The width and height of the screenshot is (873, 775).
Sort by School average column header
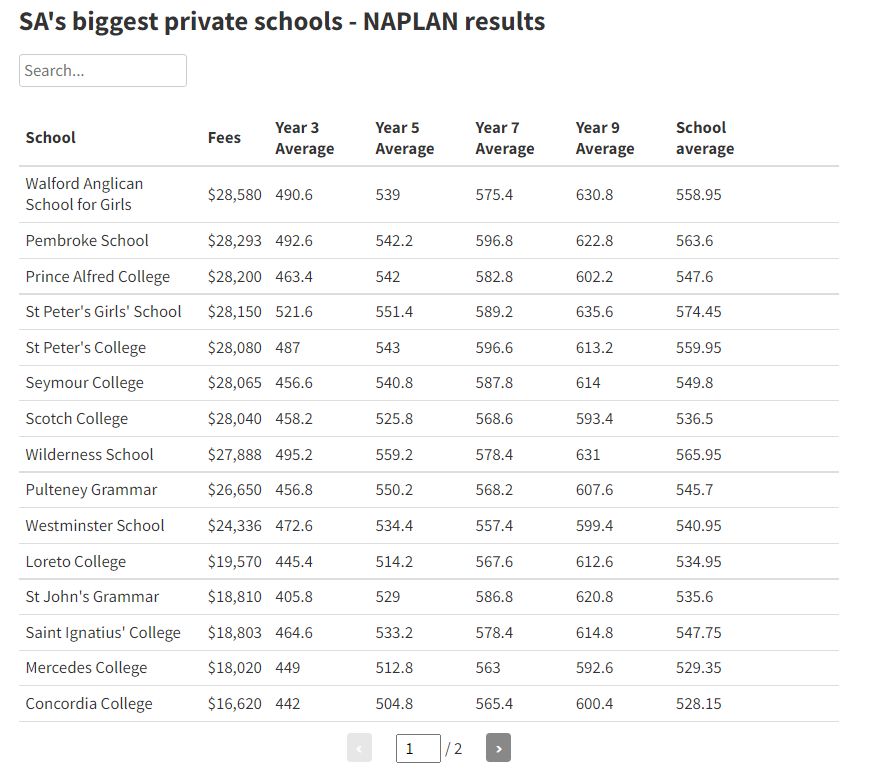click(704, 138)
